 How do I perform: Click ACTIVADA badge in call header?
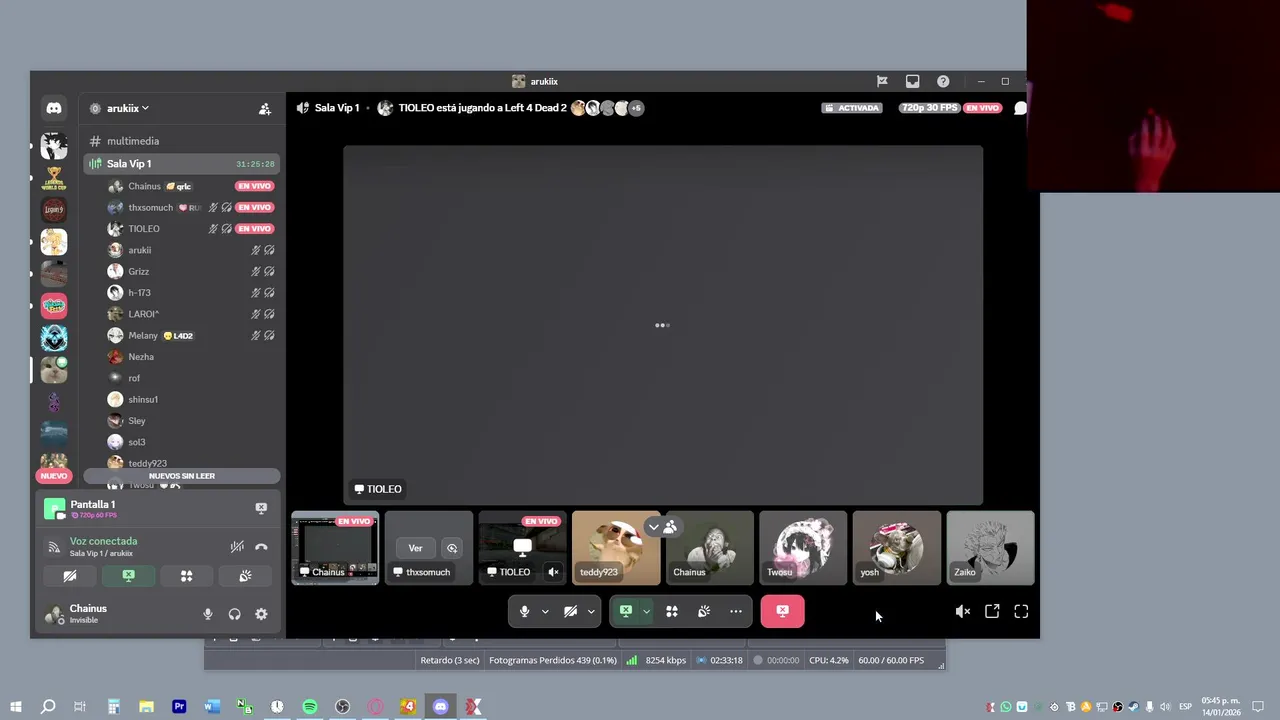(853, 108)
